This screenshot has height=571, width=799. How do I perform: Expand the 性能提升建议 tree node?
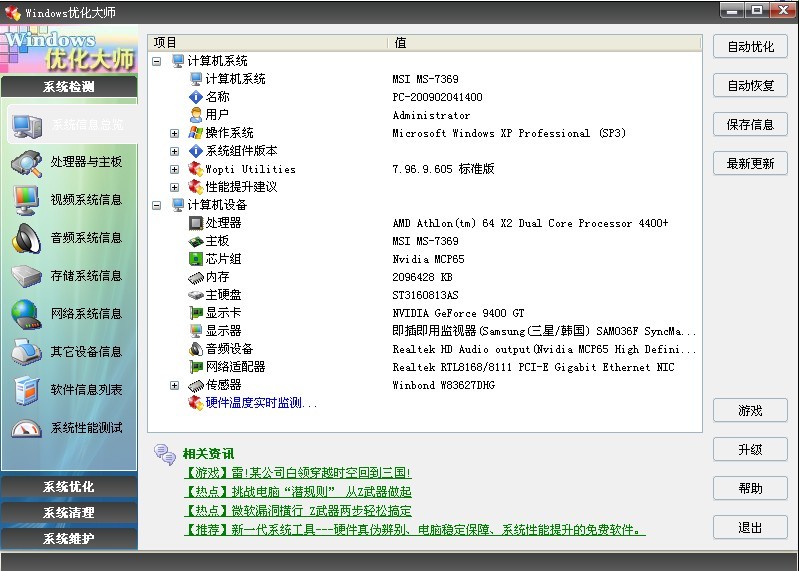(175, 187)
